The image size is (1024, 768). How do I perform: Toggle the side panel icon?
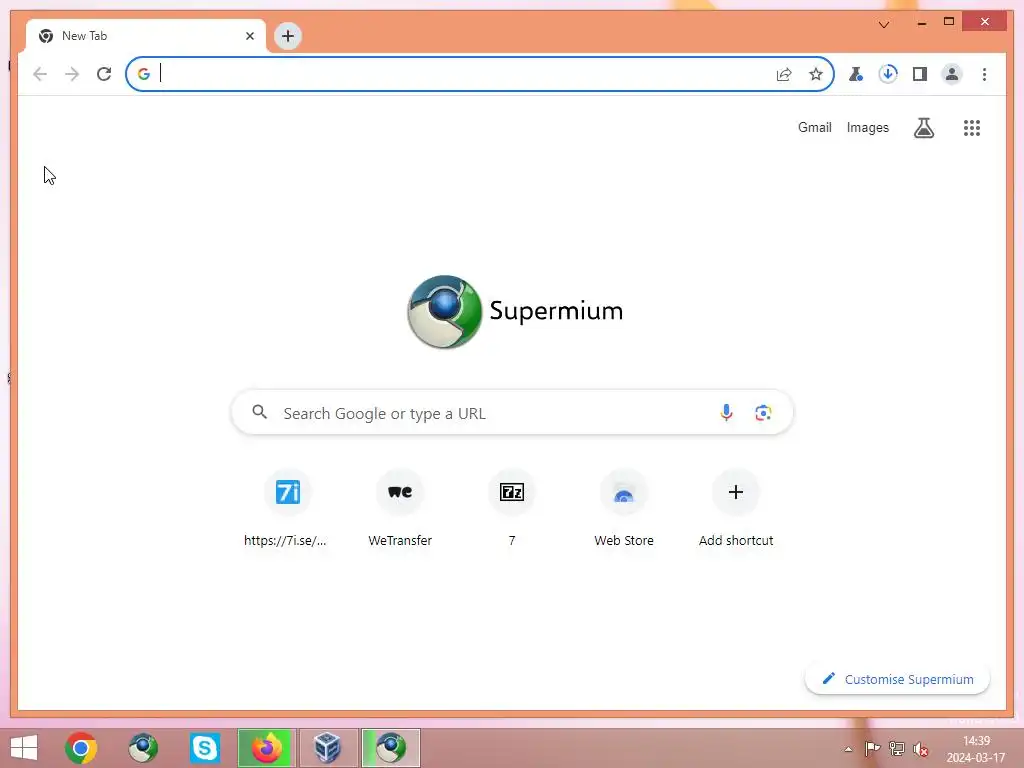[920, 74]
